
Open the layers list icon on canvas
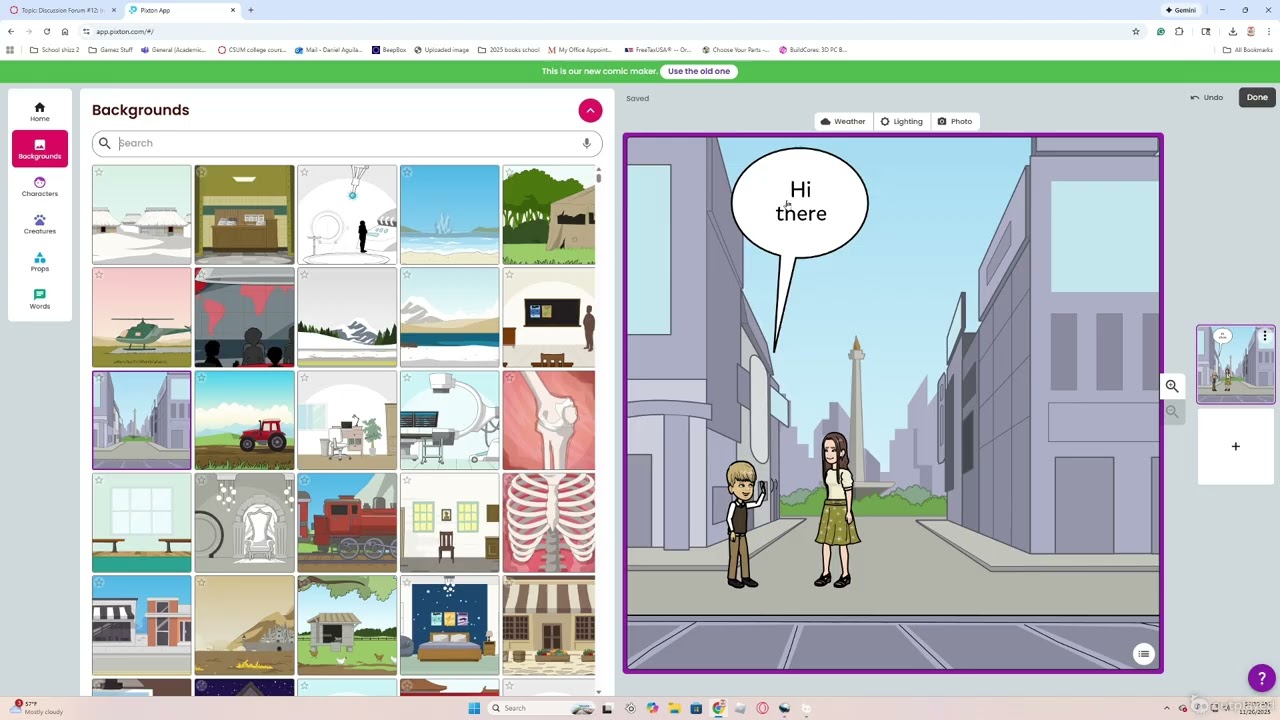[x=1144, y=654]
